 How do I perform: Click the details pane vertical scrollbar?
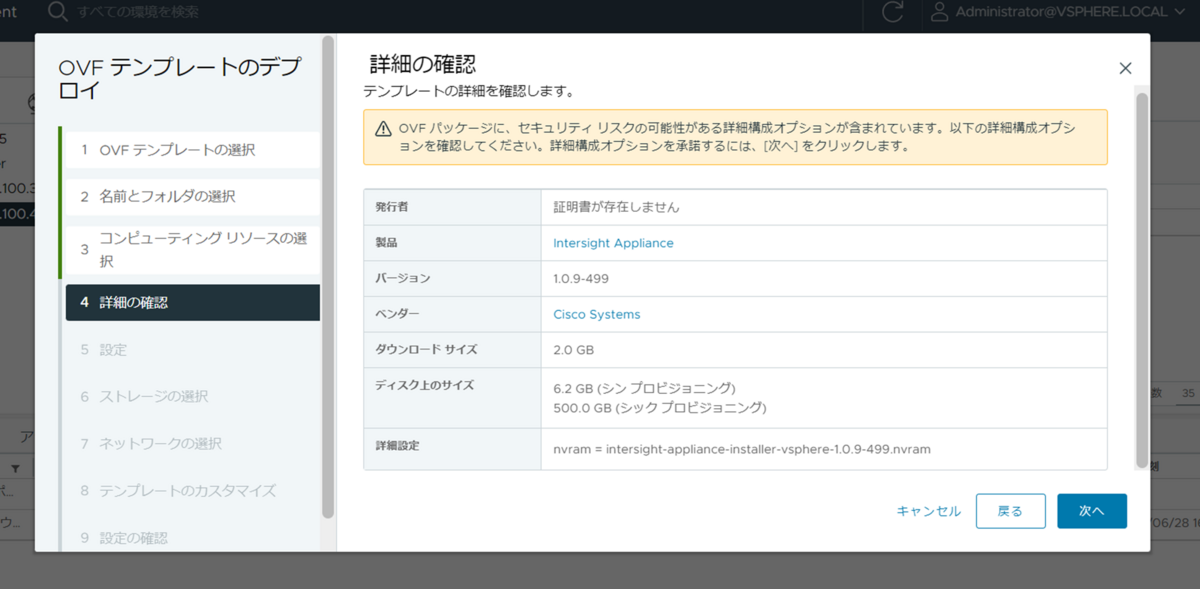(x=1142, y=280)
